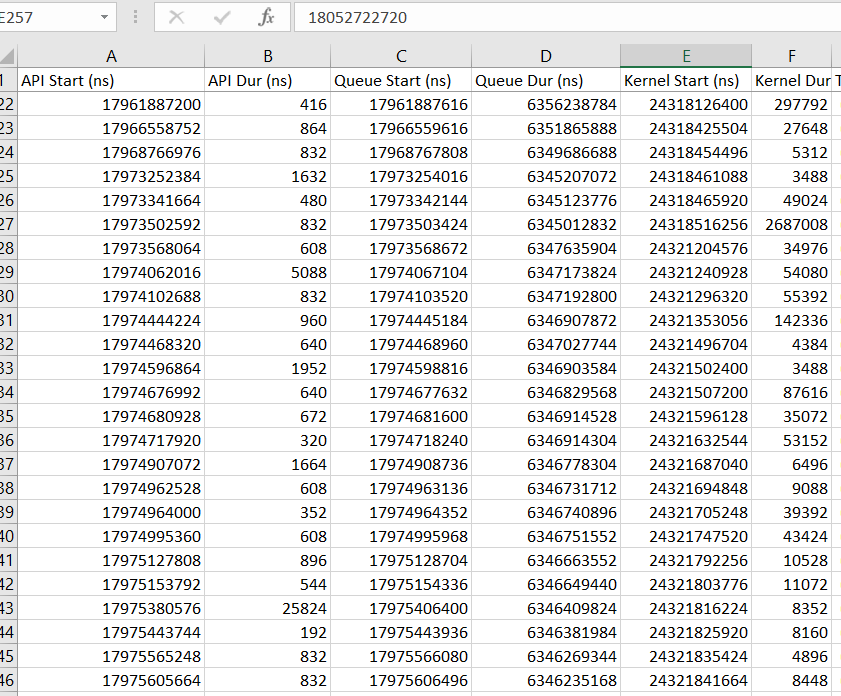This screenshot has height=696, width=841.
Task: Click the Name Box cell reference field
Action: click(x=48, y=17)
